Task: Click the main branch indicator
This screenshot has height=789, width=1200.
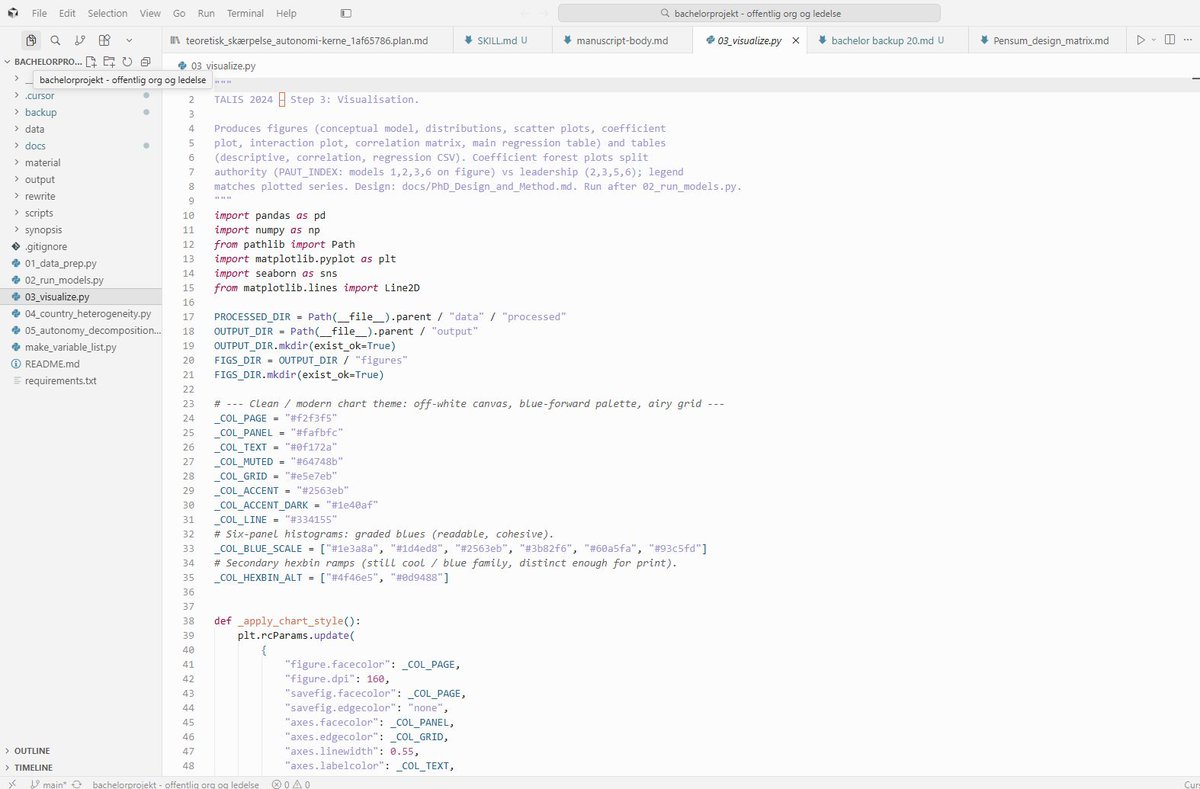Action: [49, 784]
